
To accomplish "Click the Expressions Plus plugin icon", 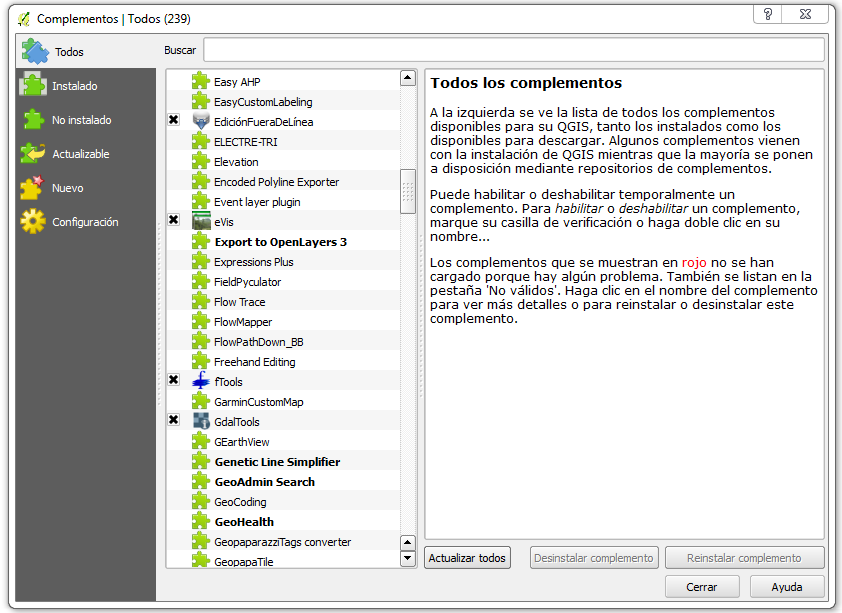I will 201,261.
